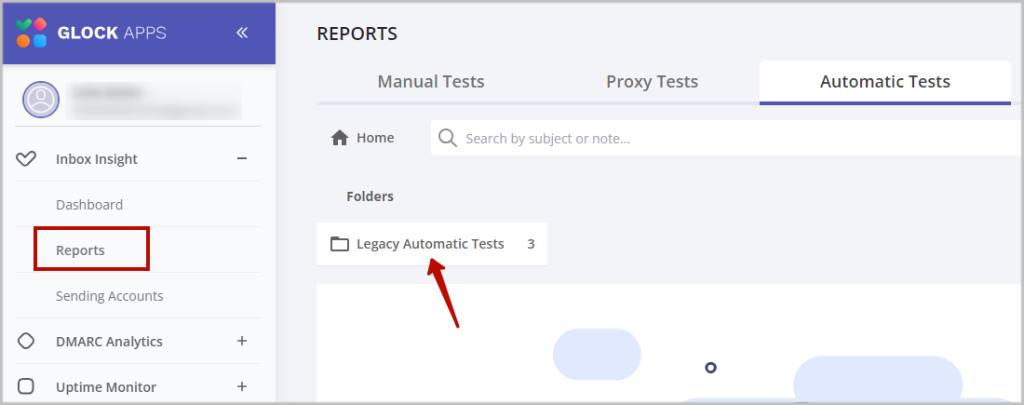The height and width of the screenshot is (405, 1024).
Task: Open Dashboard in the sidebar
Action: pos(89,204)
